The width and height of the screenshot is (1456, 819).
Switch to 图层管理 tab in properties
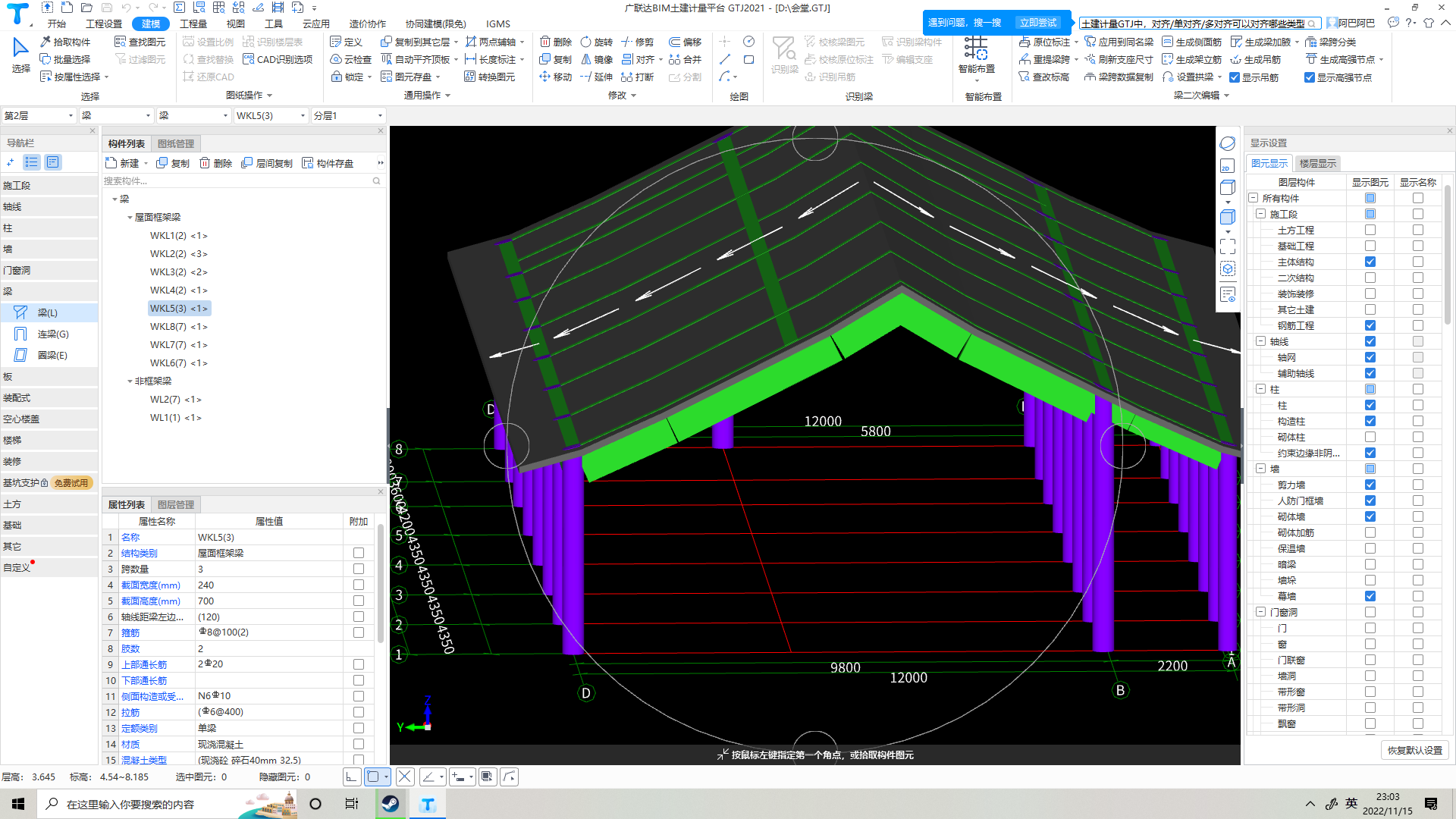(176, 504)
